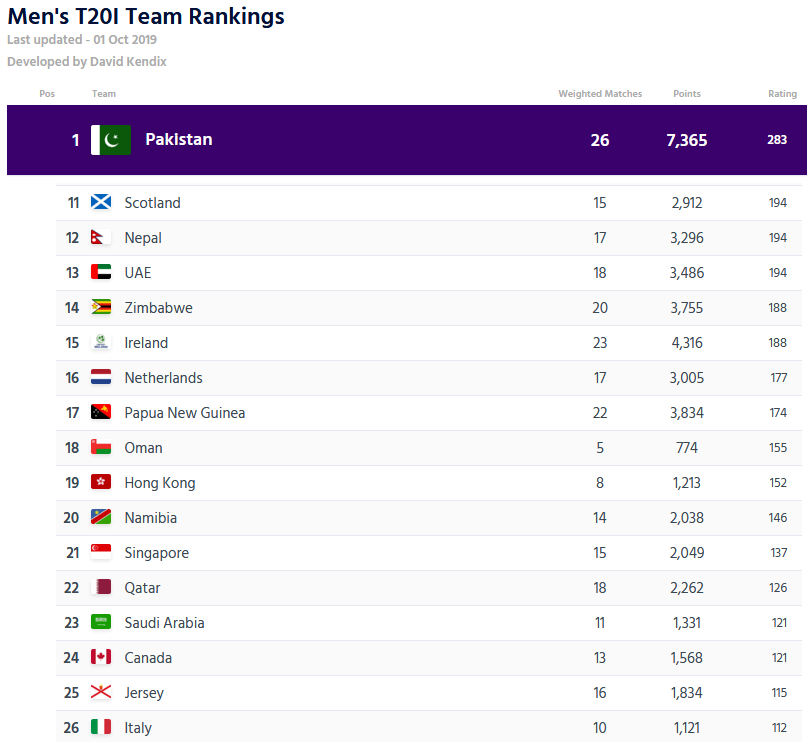
Task: Open the Hong Kong team entry
Action: 159,483
